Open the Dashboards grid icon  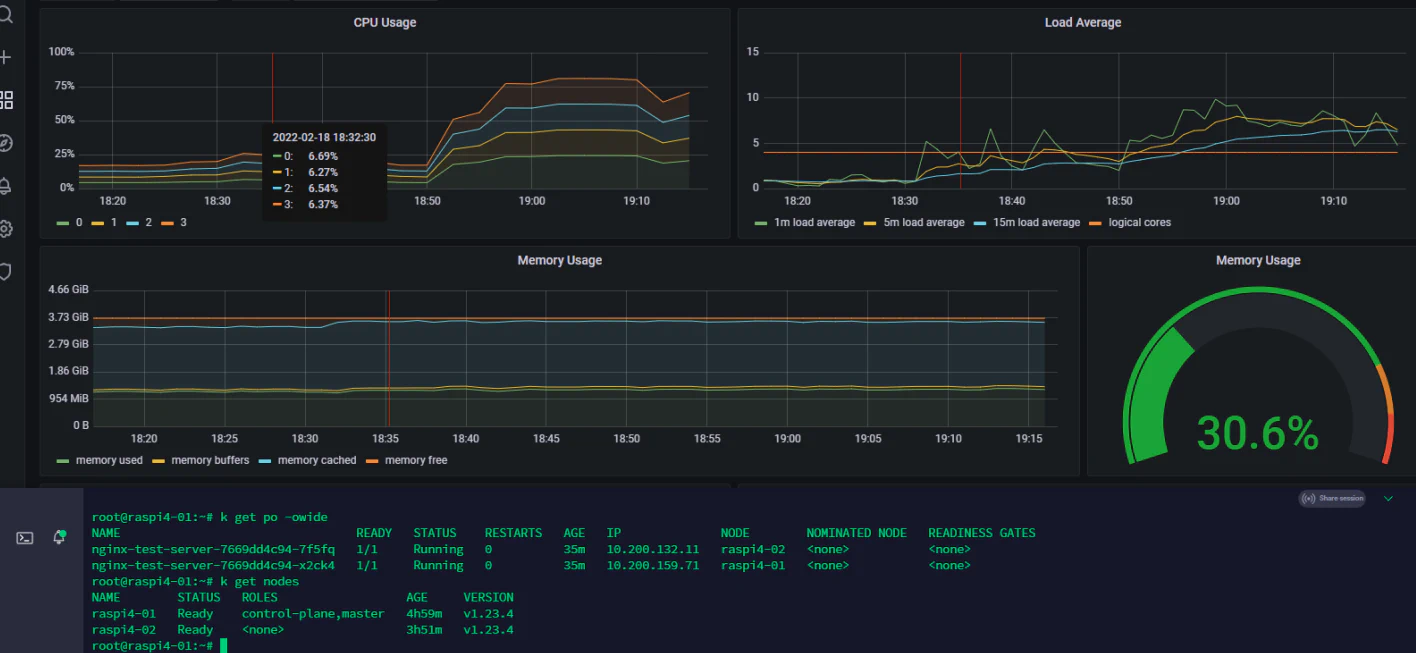6,100
